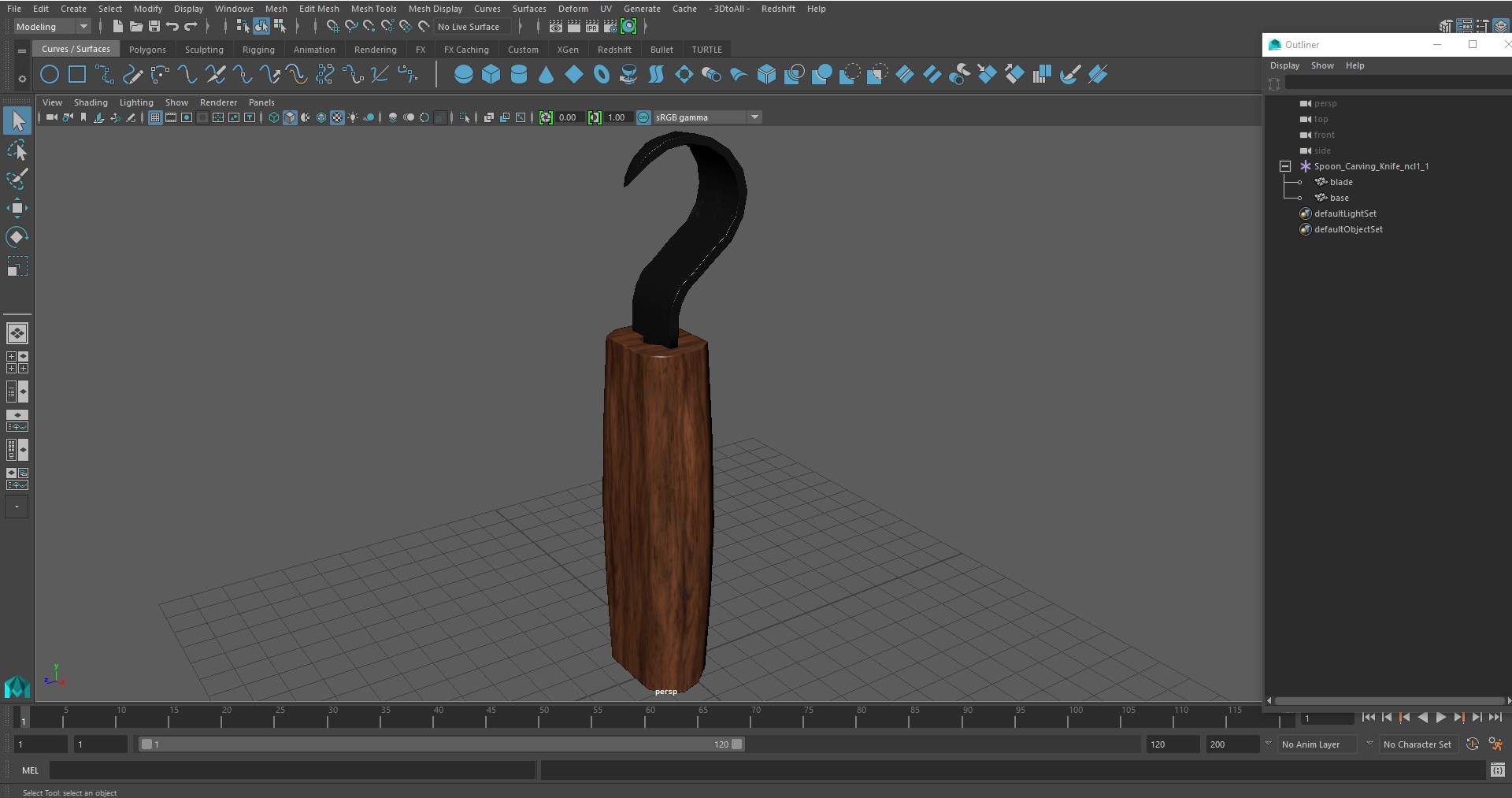Activate the Paint selection tool
1512x798 pixels.
tap(17, 179)
